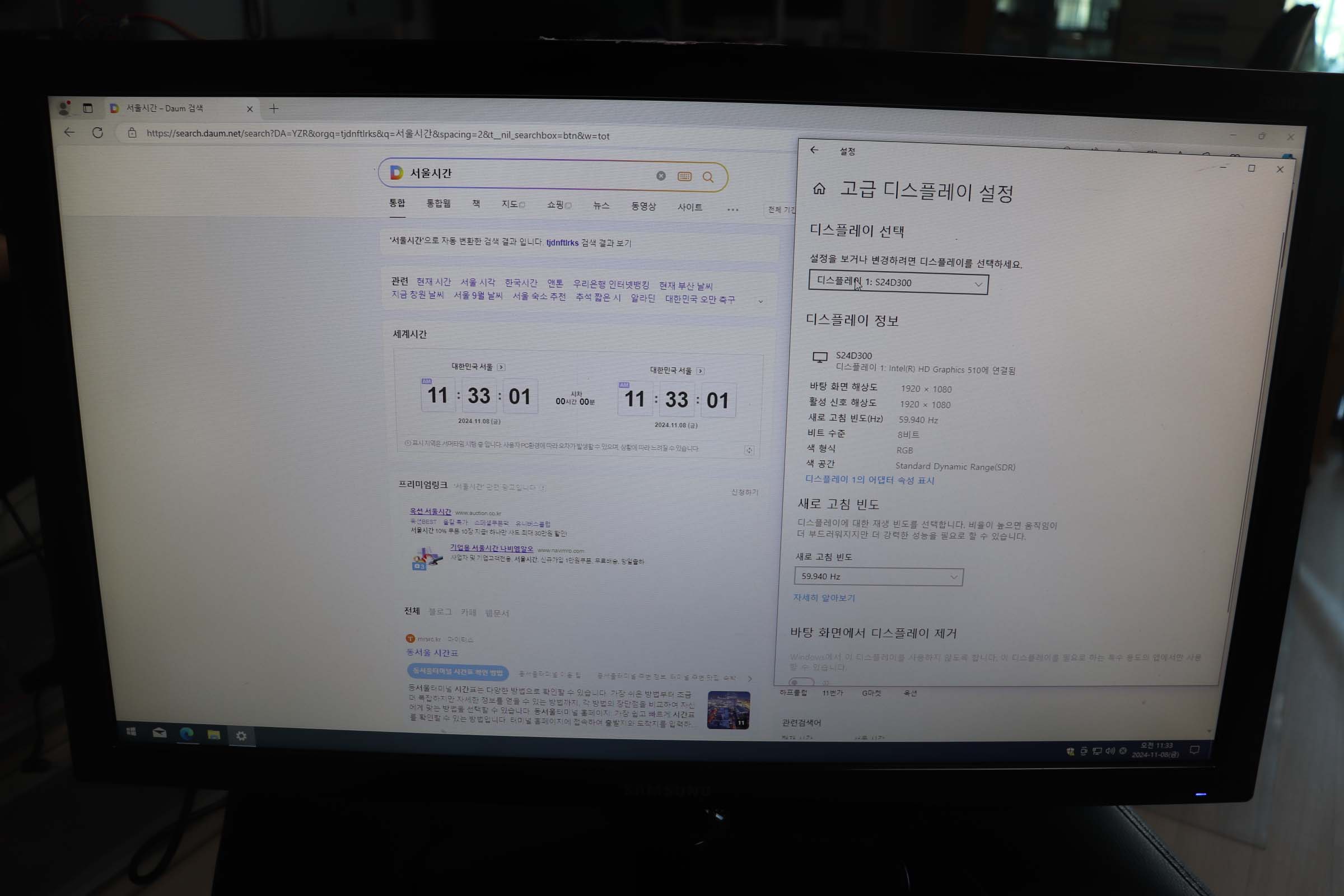Click the address bar lock icon

(132, 133)
